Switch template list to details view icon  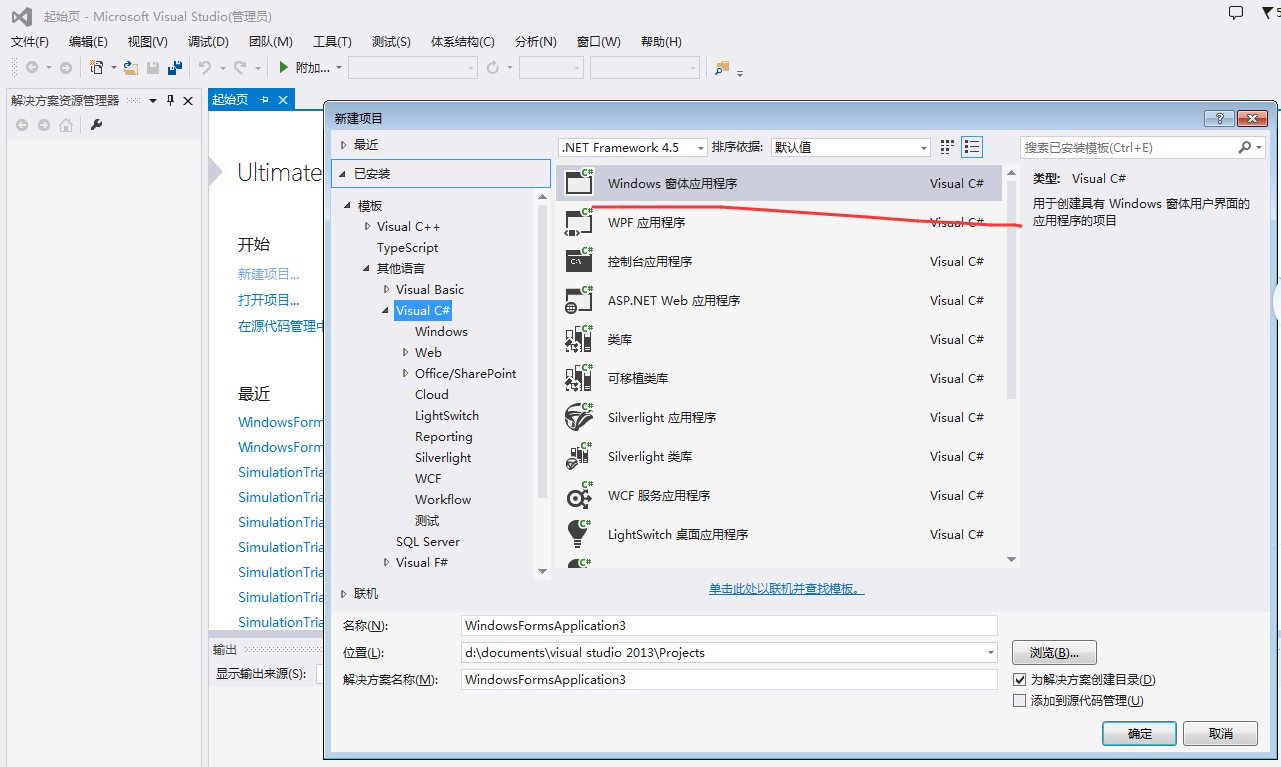coord(971,146)
